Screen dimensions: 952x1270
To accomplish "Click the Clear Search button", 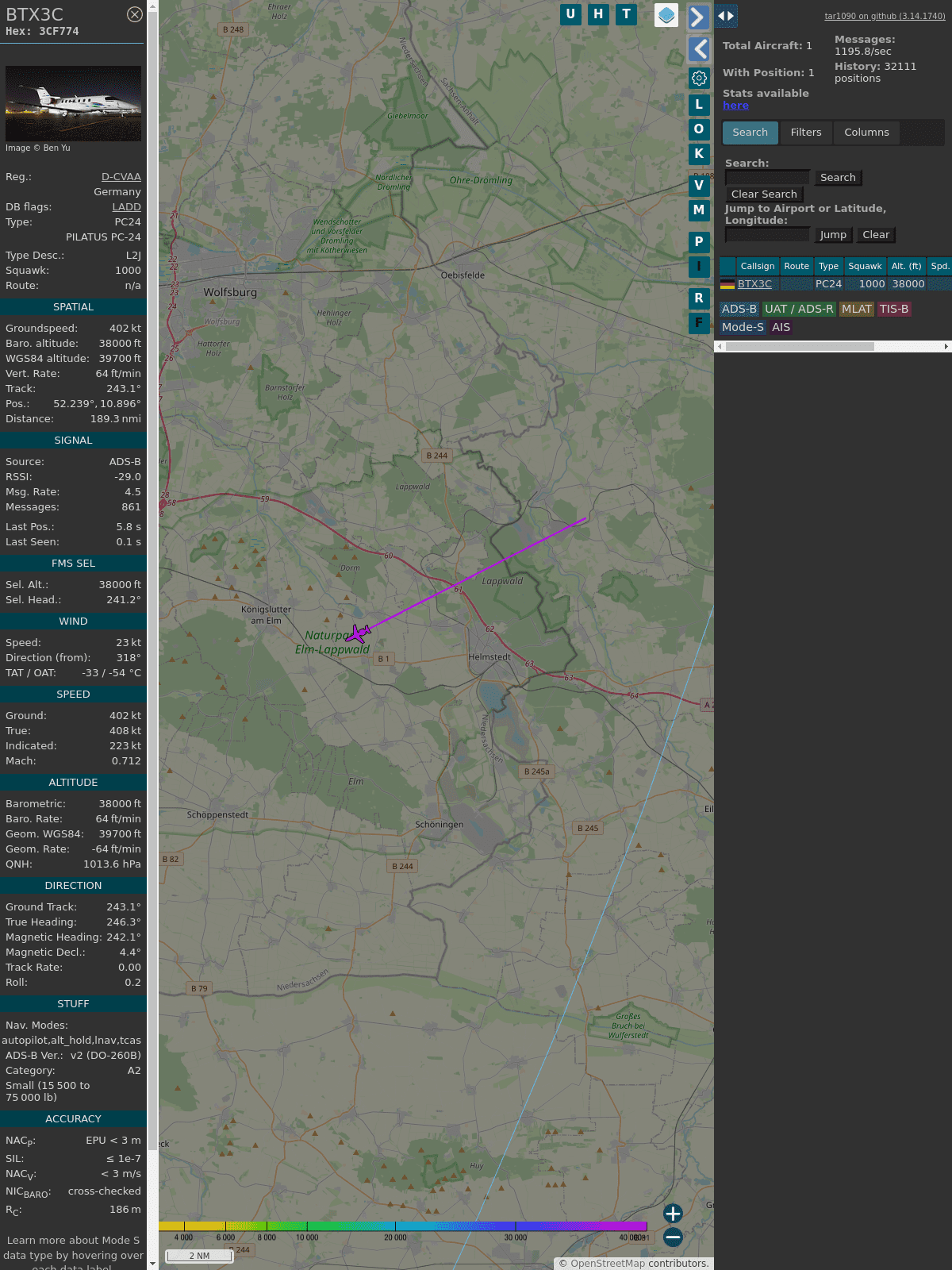I will [x=764, y=194].
